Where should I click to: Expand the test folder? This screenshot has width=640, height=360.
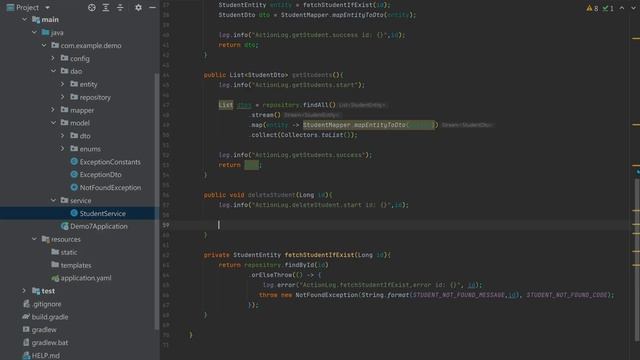pyautogui.click(x=24, y=291)
